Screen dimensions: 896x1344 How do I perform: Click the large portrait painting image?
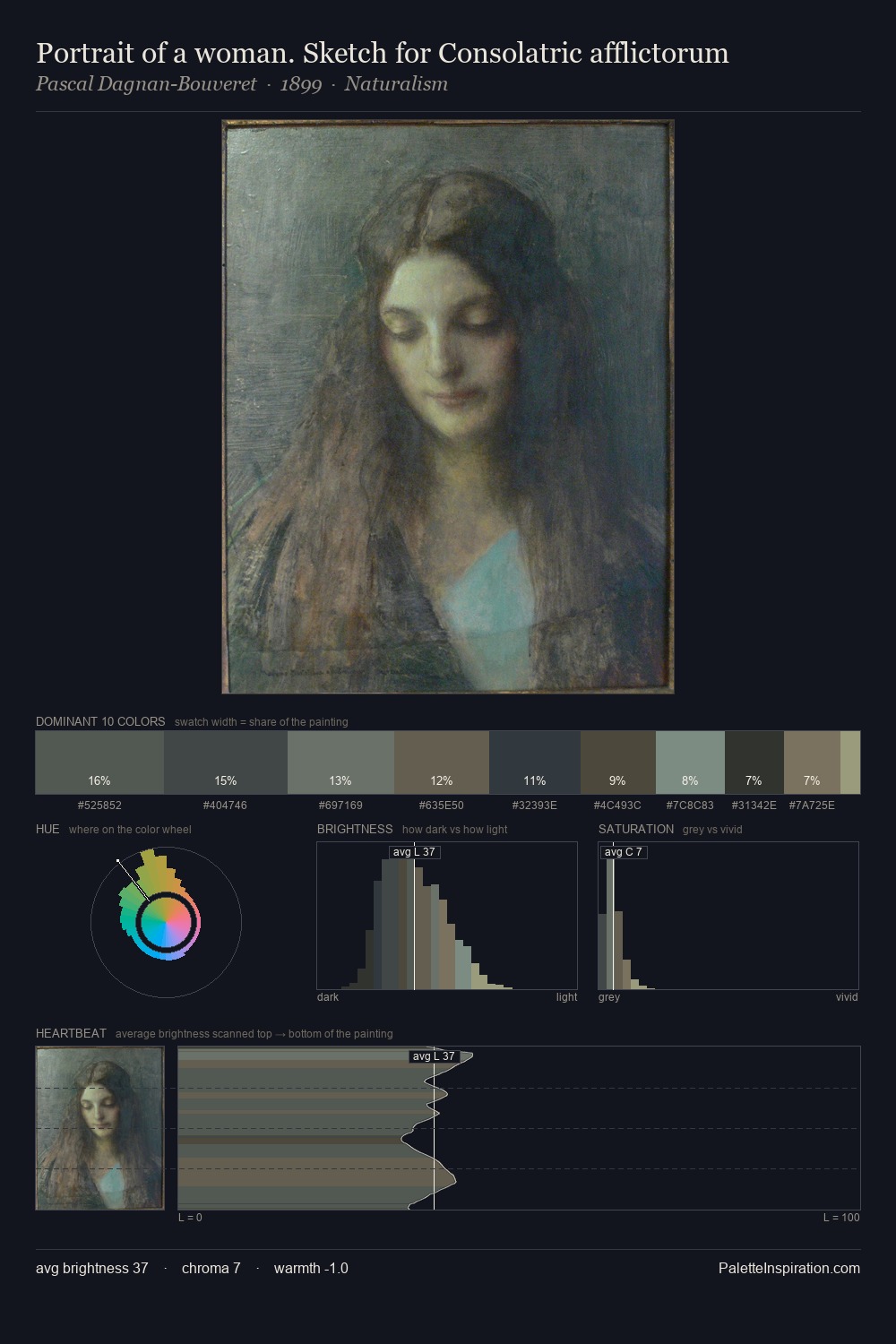point(448,407)
